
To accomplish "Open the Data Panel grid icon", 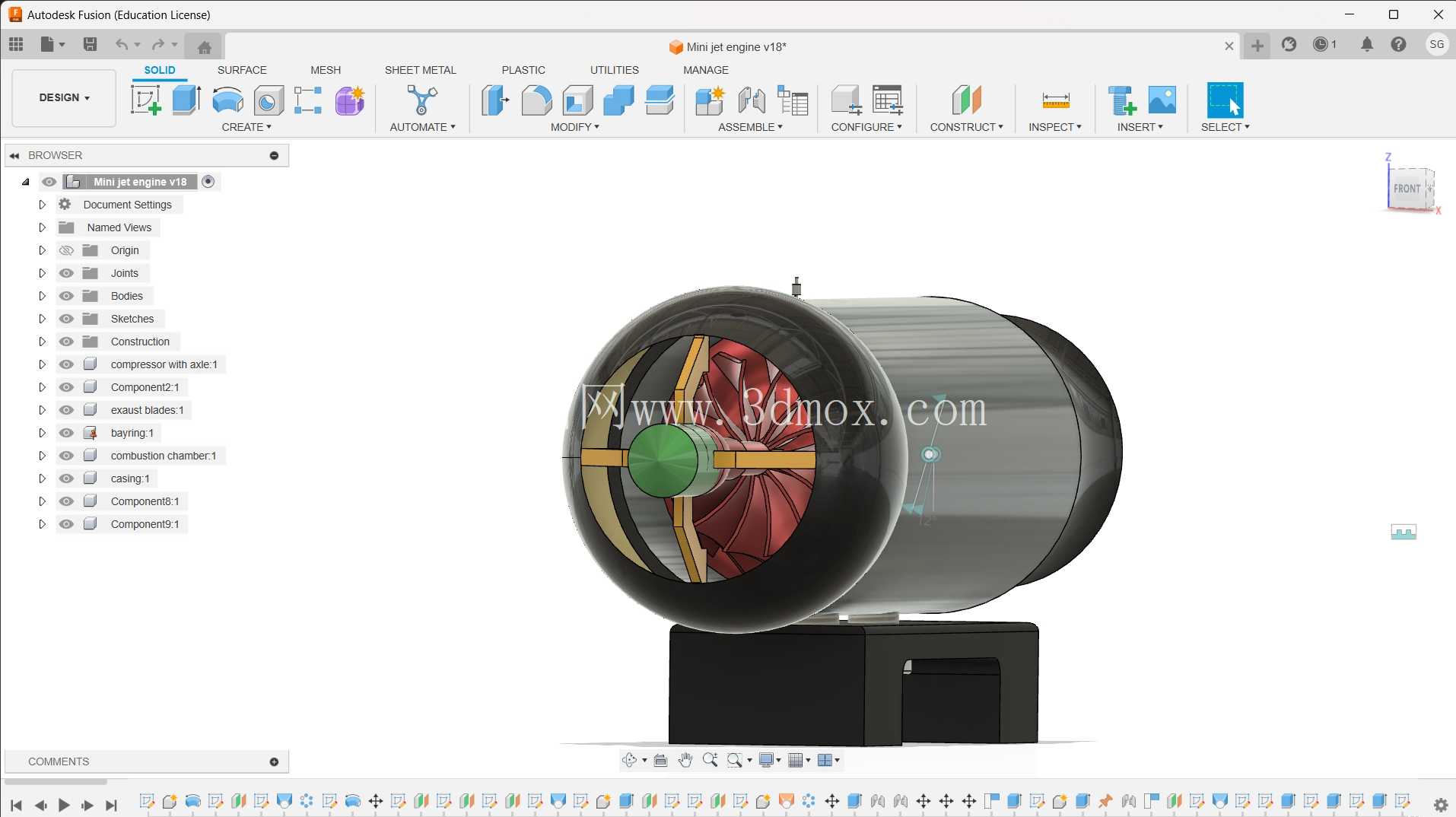I will (x=16, y=44).
